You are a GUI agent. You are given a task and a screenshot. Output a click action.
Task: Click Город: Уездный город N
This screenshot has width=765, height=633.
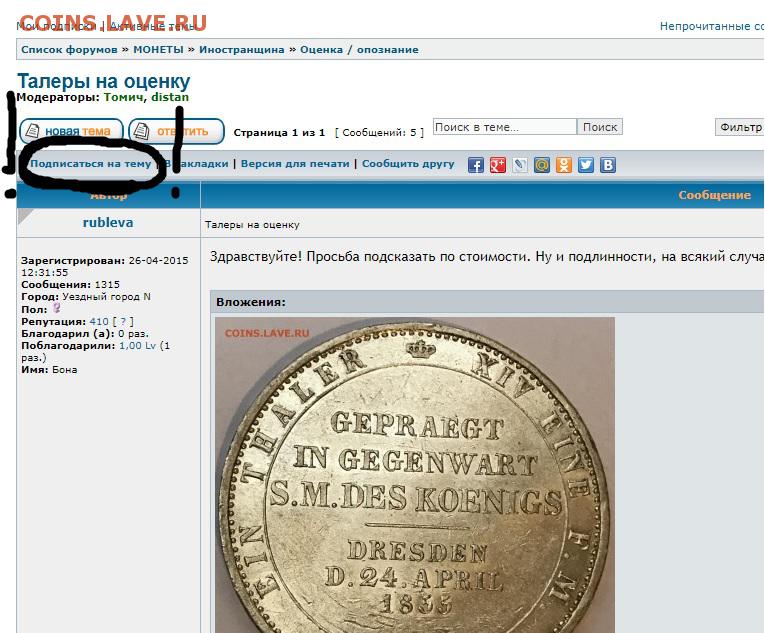[x=86, y=297]
